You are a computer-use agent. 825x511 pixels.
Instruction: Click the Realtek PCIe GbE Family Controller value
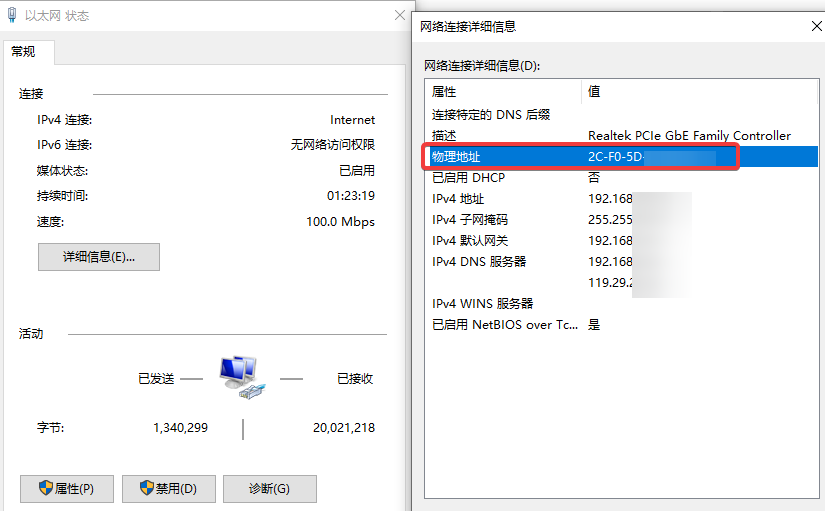[x=689, y=136]
